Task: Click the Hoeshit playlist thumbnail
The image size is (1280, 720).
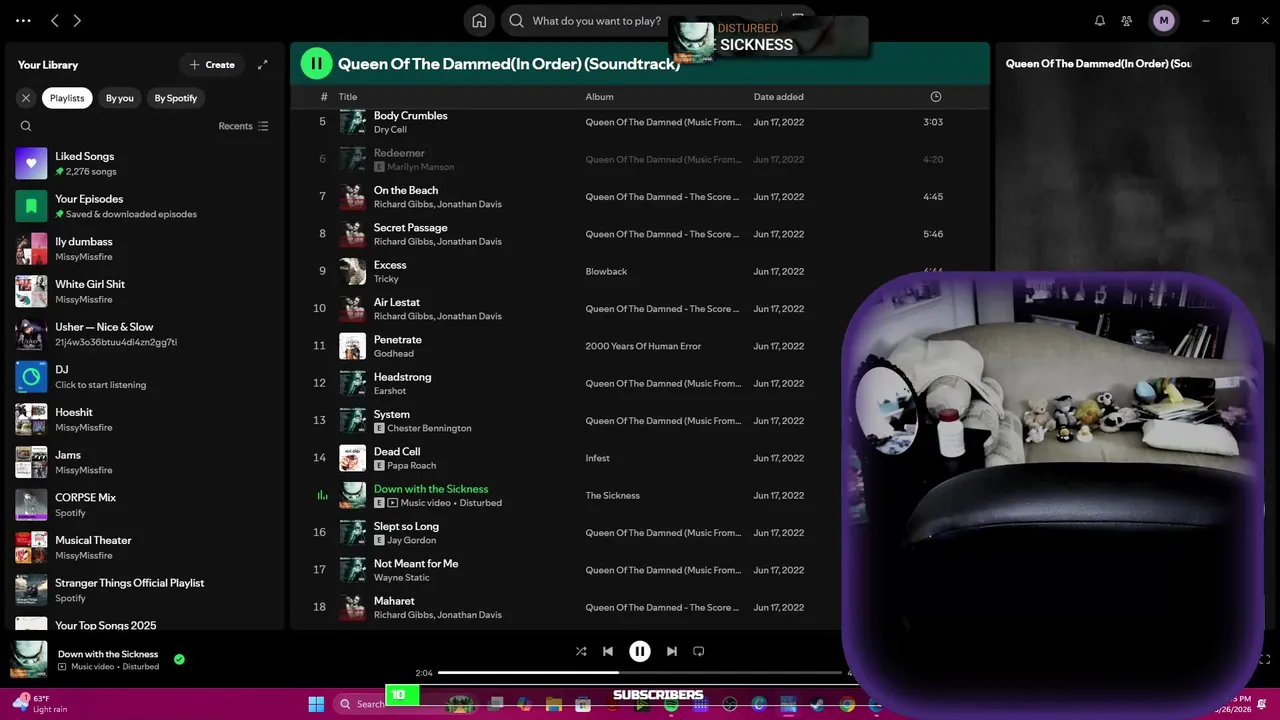Action: click(31, 419)
